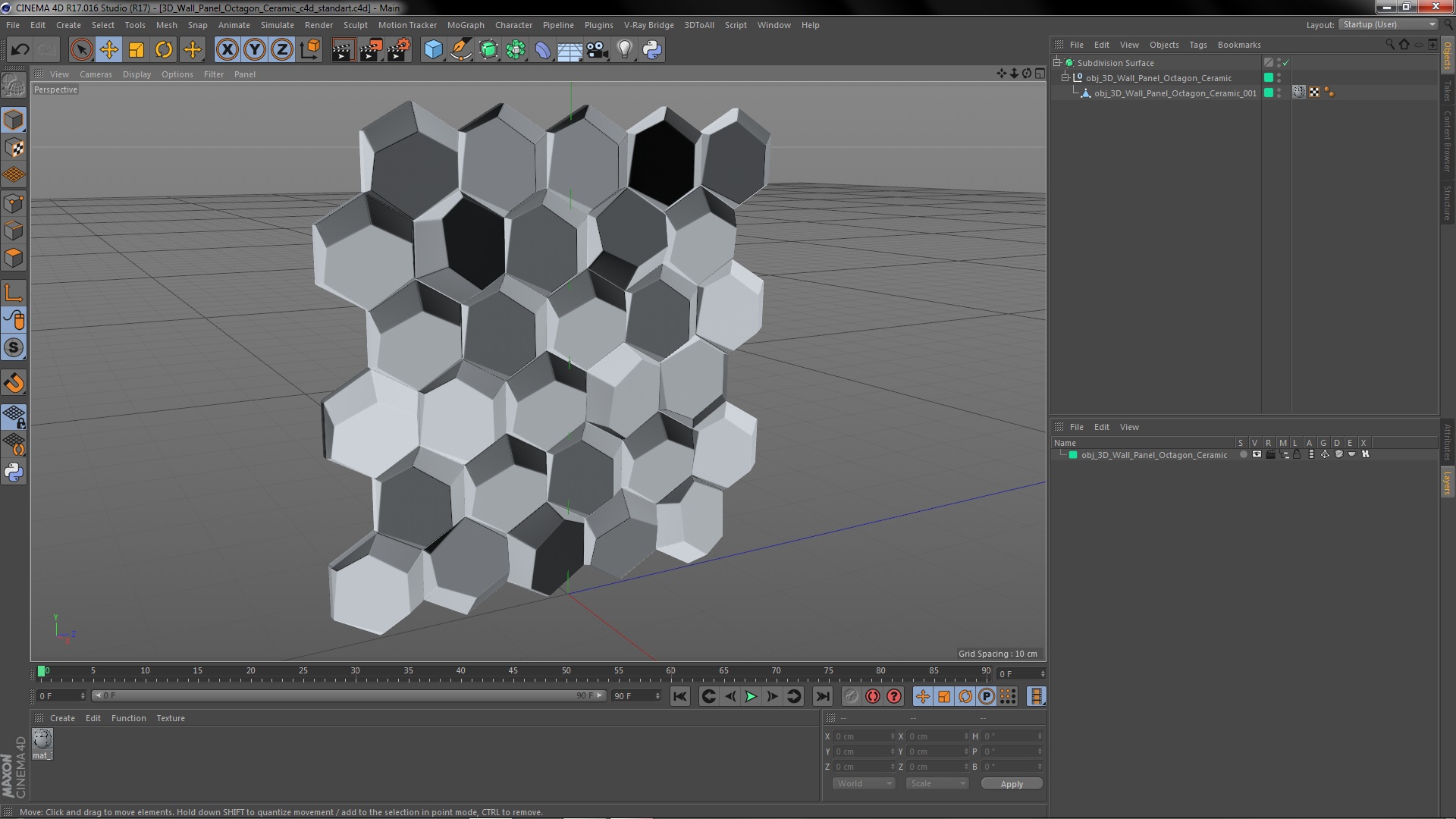Step the current frame 0 F field at timeline end
The height and width of the screenshot is (819, 1456).
1021,674
